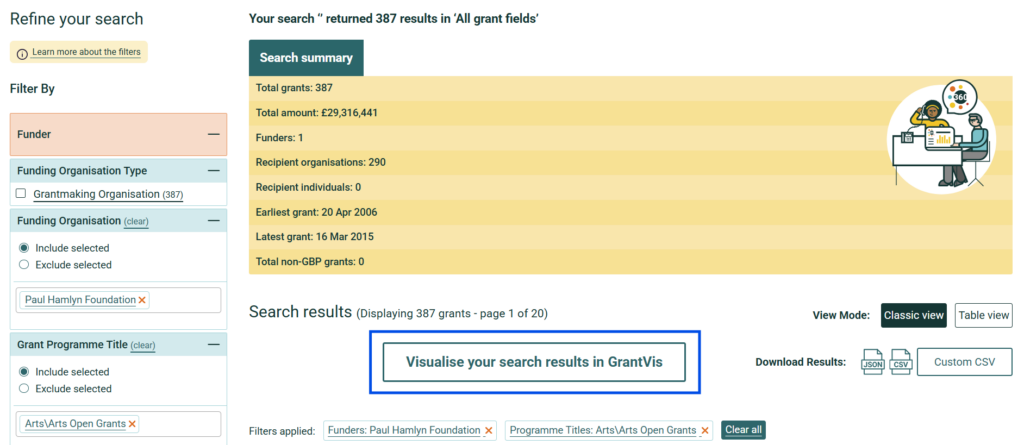Click the 360 illustration image

[x=940, y=135]
